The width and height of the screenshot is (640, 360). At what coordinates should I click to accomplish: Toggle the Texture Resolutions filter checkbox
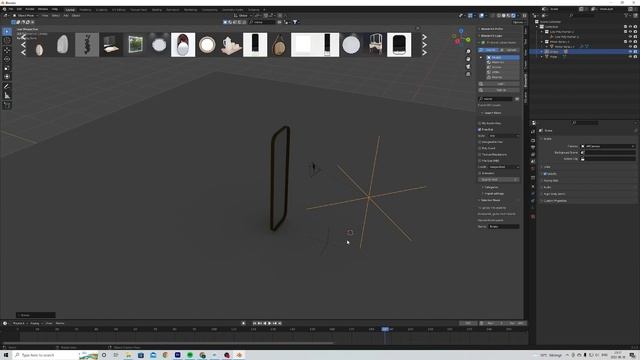coord(480,154)
